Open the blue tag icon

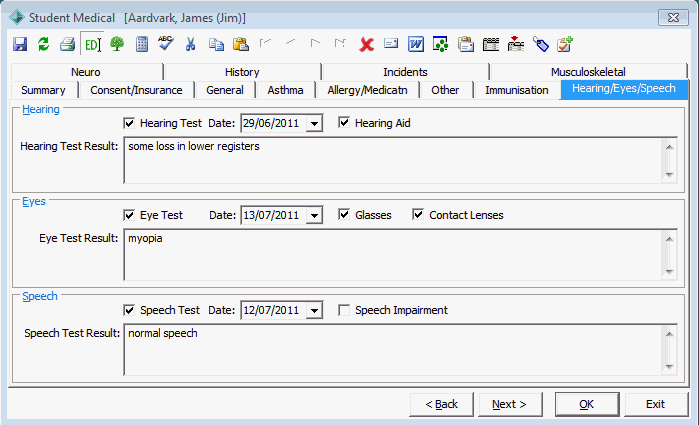541,44
